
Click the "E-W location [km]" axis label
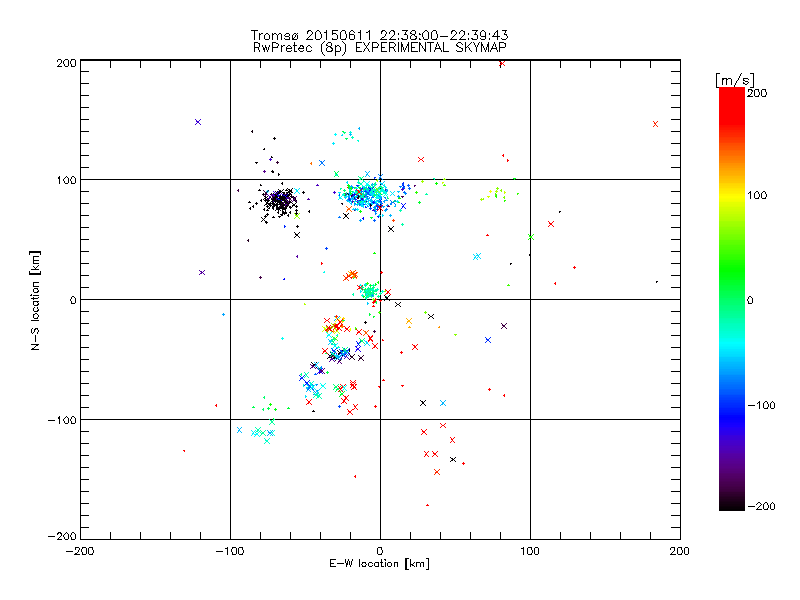pyautogui.click(x=379, y=564)
